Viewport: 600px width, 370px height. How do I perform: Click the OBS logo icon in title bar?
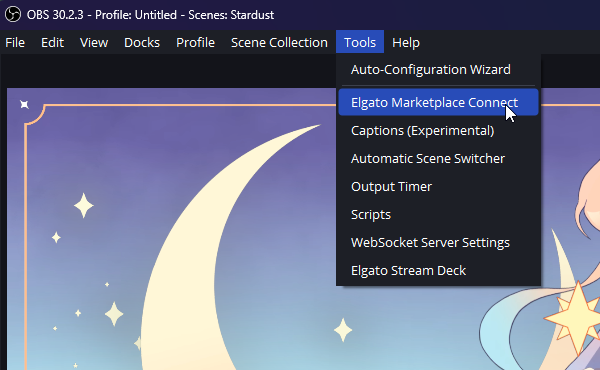click(x=13, y=15)
